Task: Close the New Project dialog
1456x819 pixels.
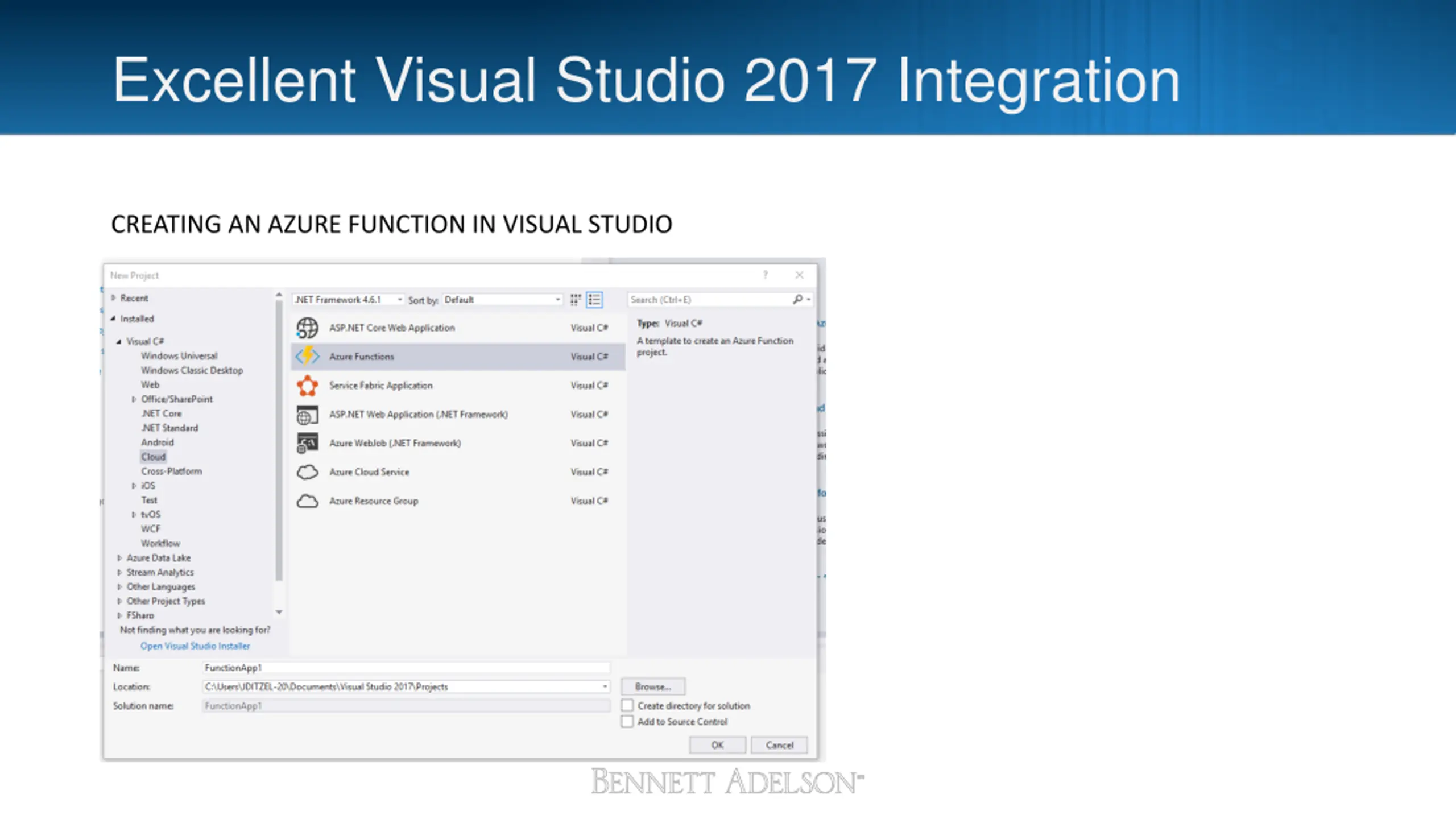Action: point(799,275)
